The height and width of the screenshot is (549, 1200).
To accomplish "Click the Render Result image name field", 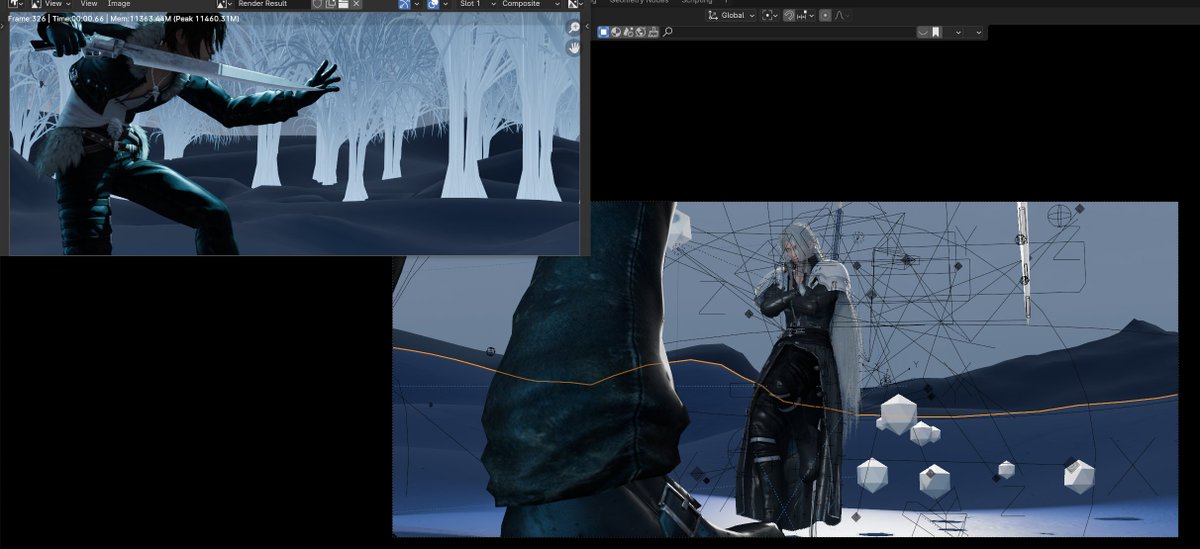I will (272, 4).
